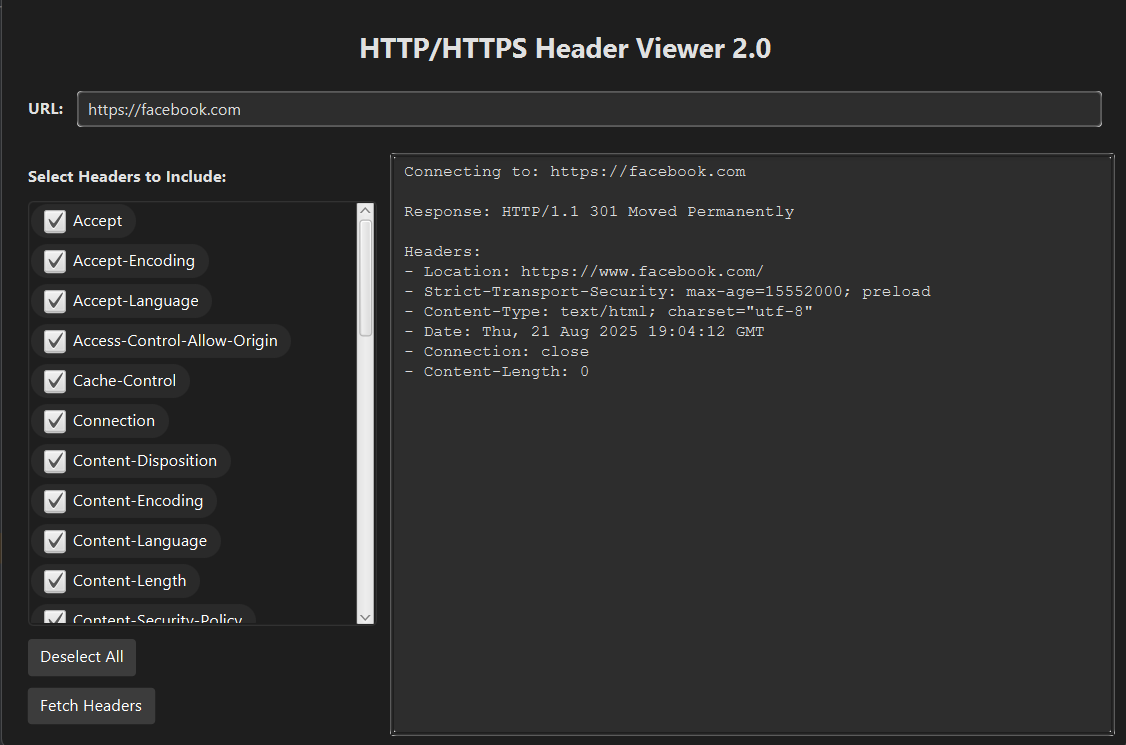Click the 'HTTP/HTTPS Header Viewer 2.0' title

click(565, 49)
